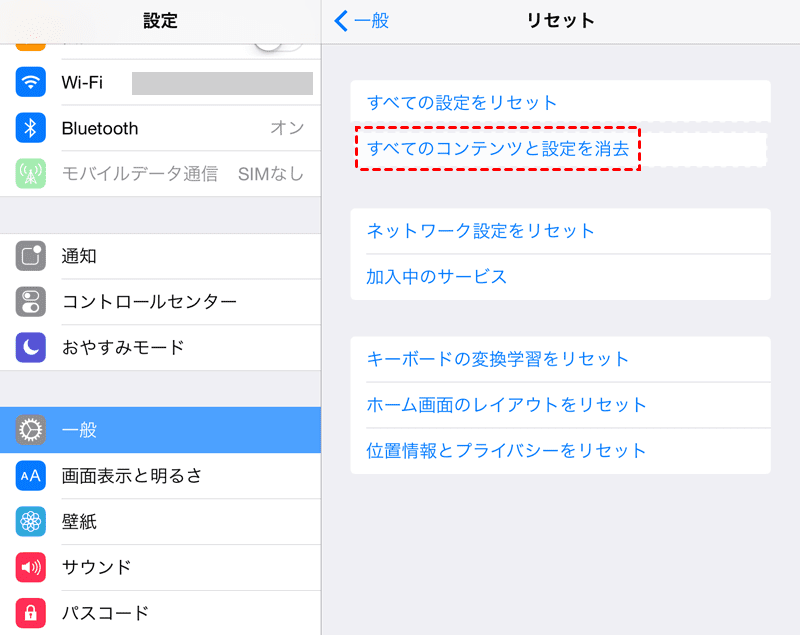
Task: Tap the Do Not Disturb moon icon
Action: (x=31, y=348)
